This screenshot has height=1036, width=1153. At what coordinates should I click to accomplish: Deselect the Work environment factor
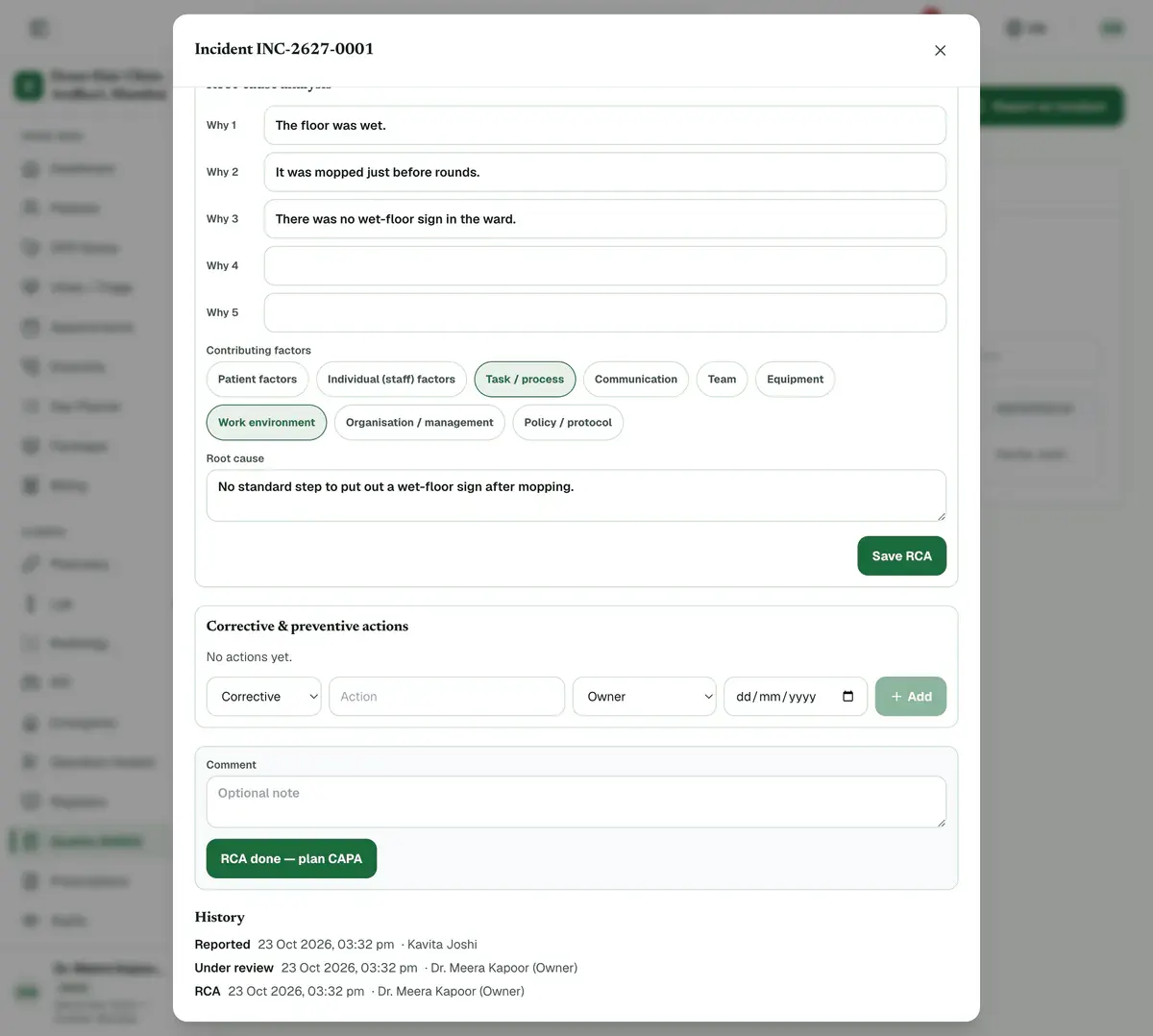tap(266, 422)
